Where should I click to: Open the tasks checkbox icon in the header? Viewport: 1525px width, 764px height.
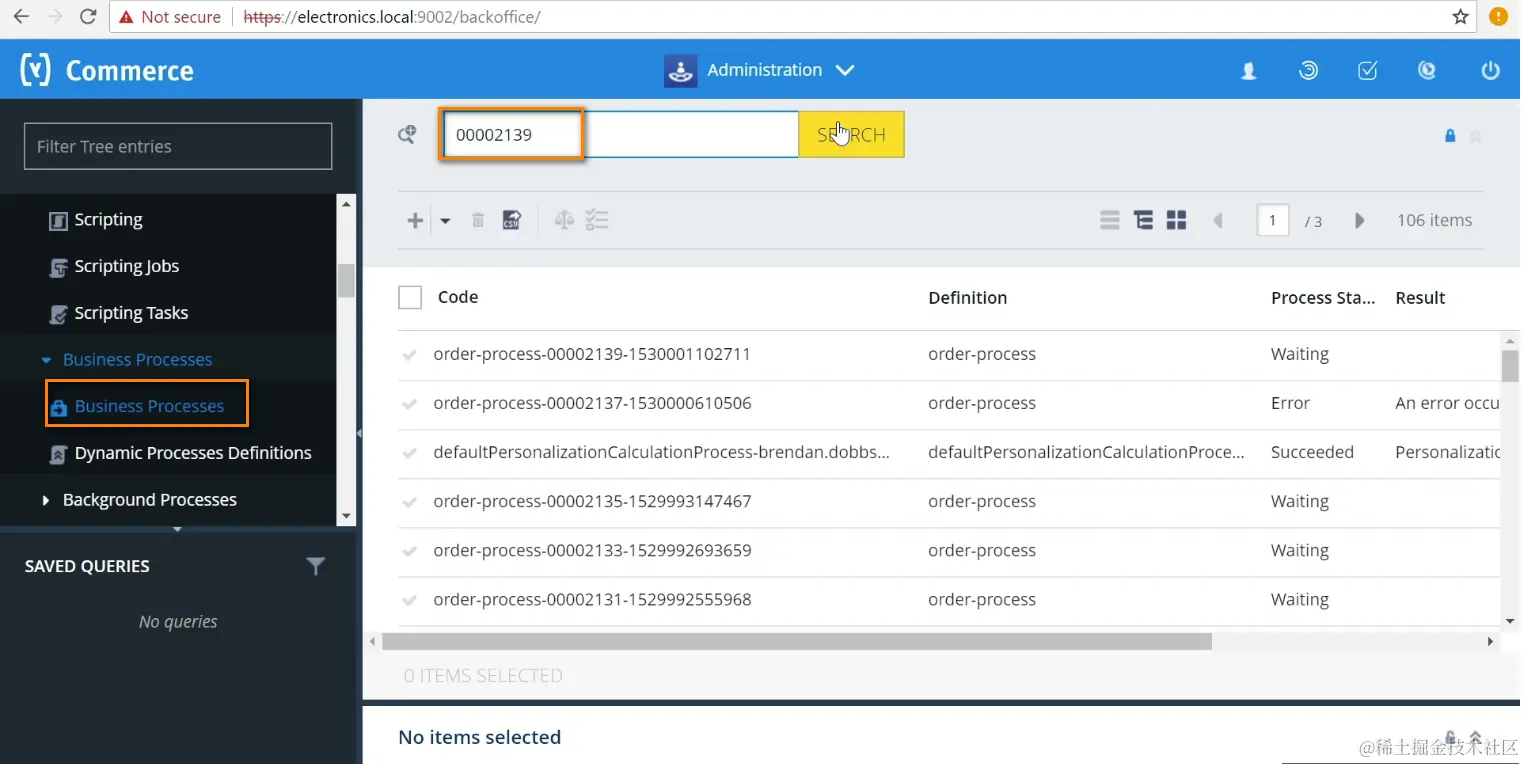pyautogui.click(x=1367, y=70)
